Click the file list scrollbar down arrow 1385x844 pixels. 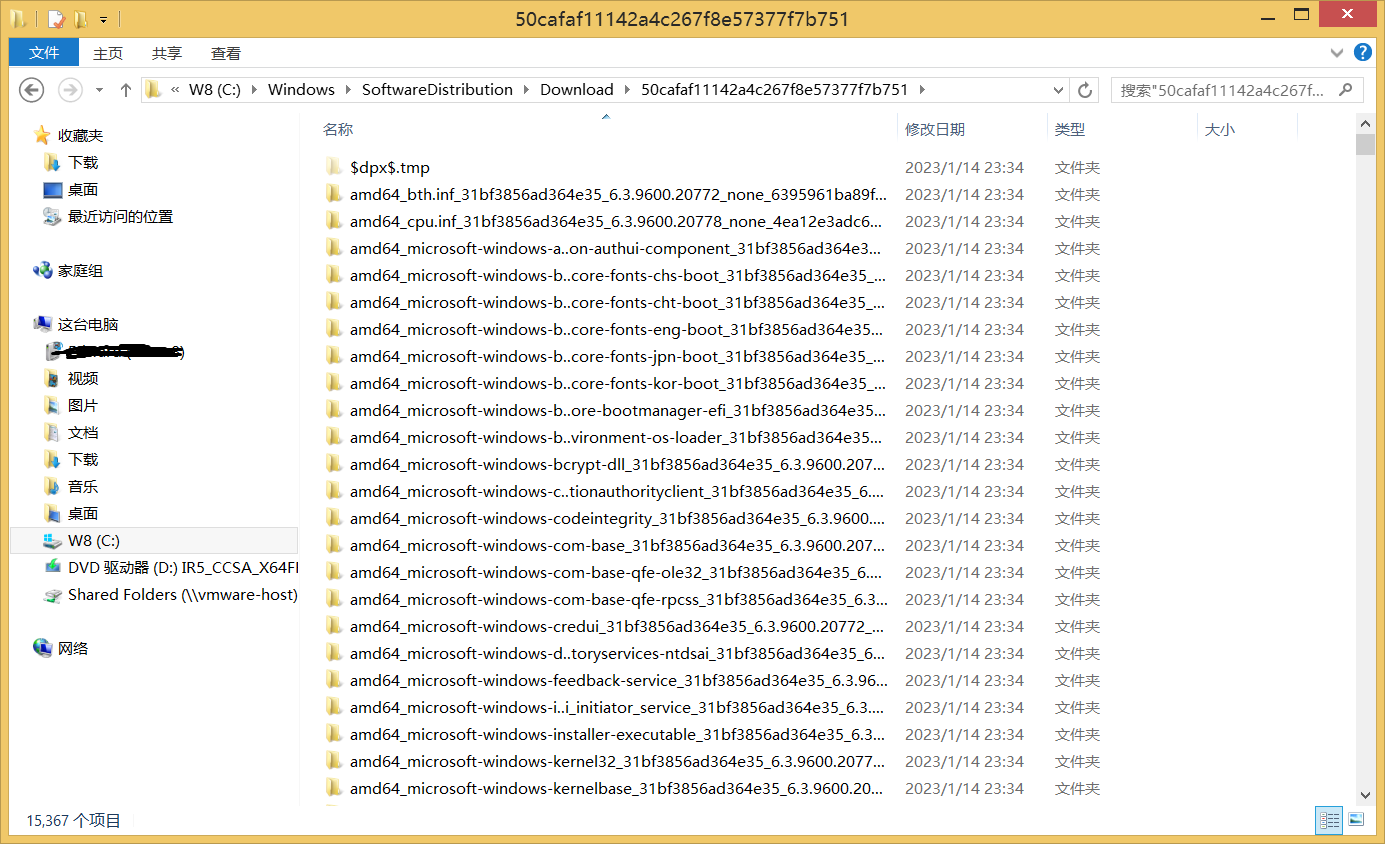click(1366, 795)
